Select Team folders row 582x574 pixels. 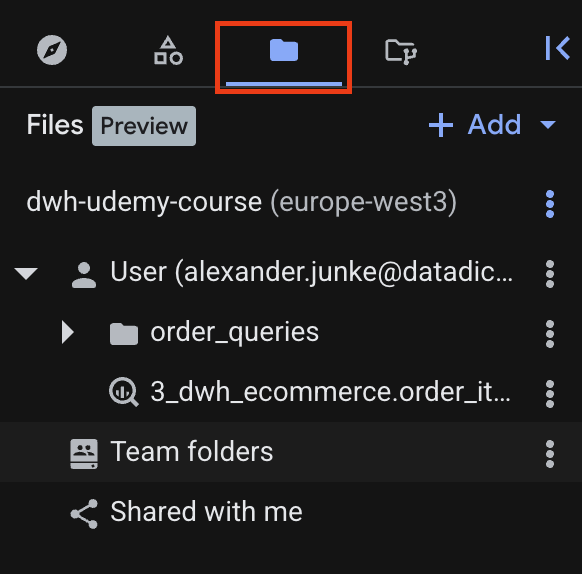(291, 452)
